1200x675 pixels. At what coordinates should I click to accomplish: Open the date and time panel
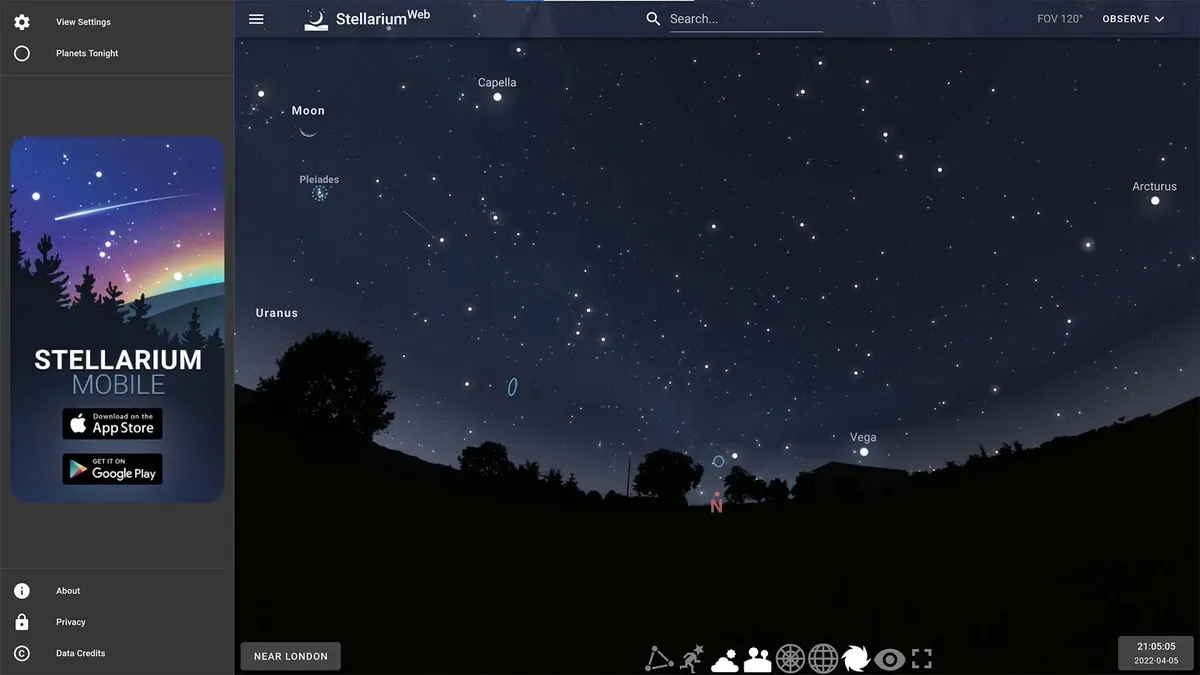(1156, 653)
